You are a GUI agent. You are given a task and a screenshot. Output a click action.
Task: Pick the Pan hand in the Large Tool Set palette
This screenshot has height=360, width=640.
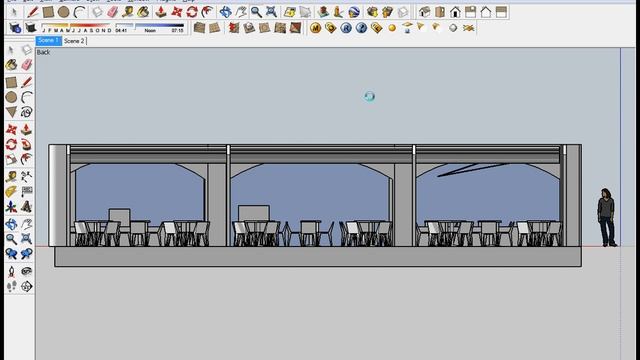pos(27,224)
